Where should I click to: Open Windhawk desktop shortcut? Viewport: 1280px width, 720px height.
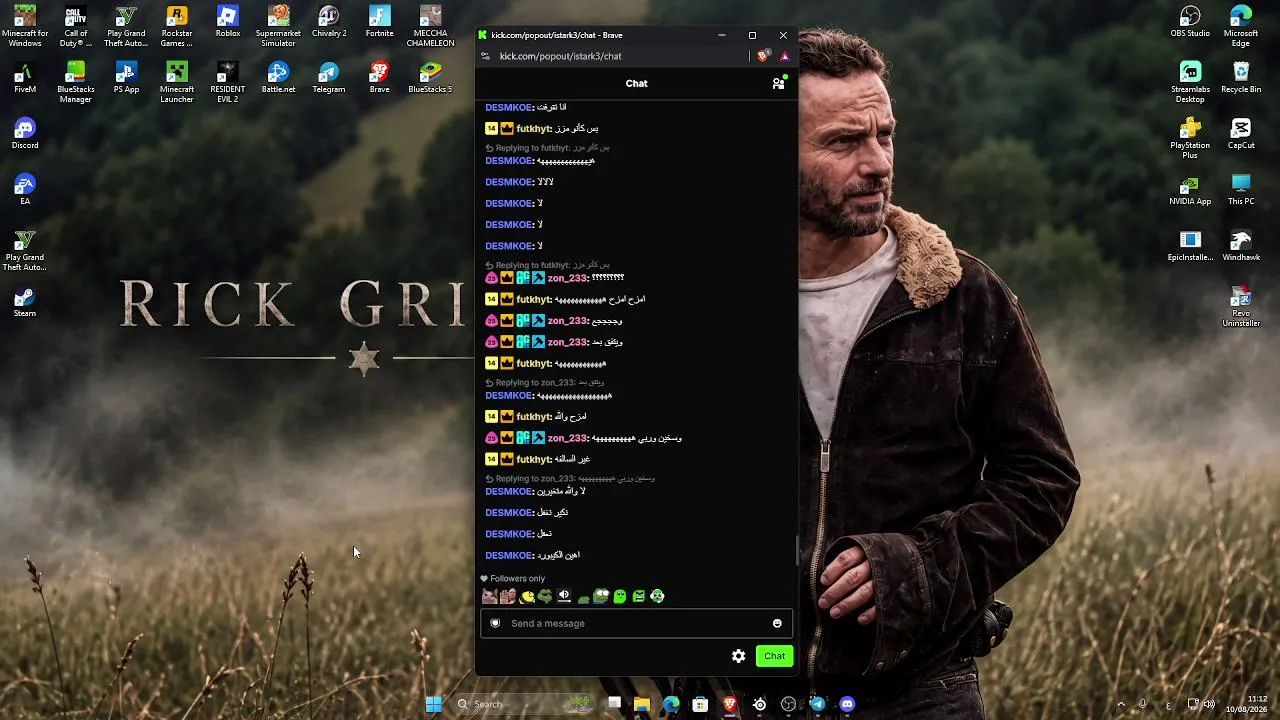point(1241,246)
